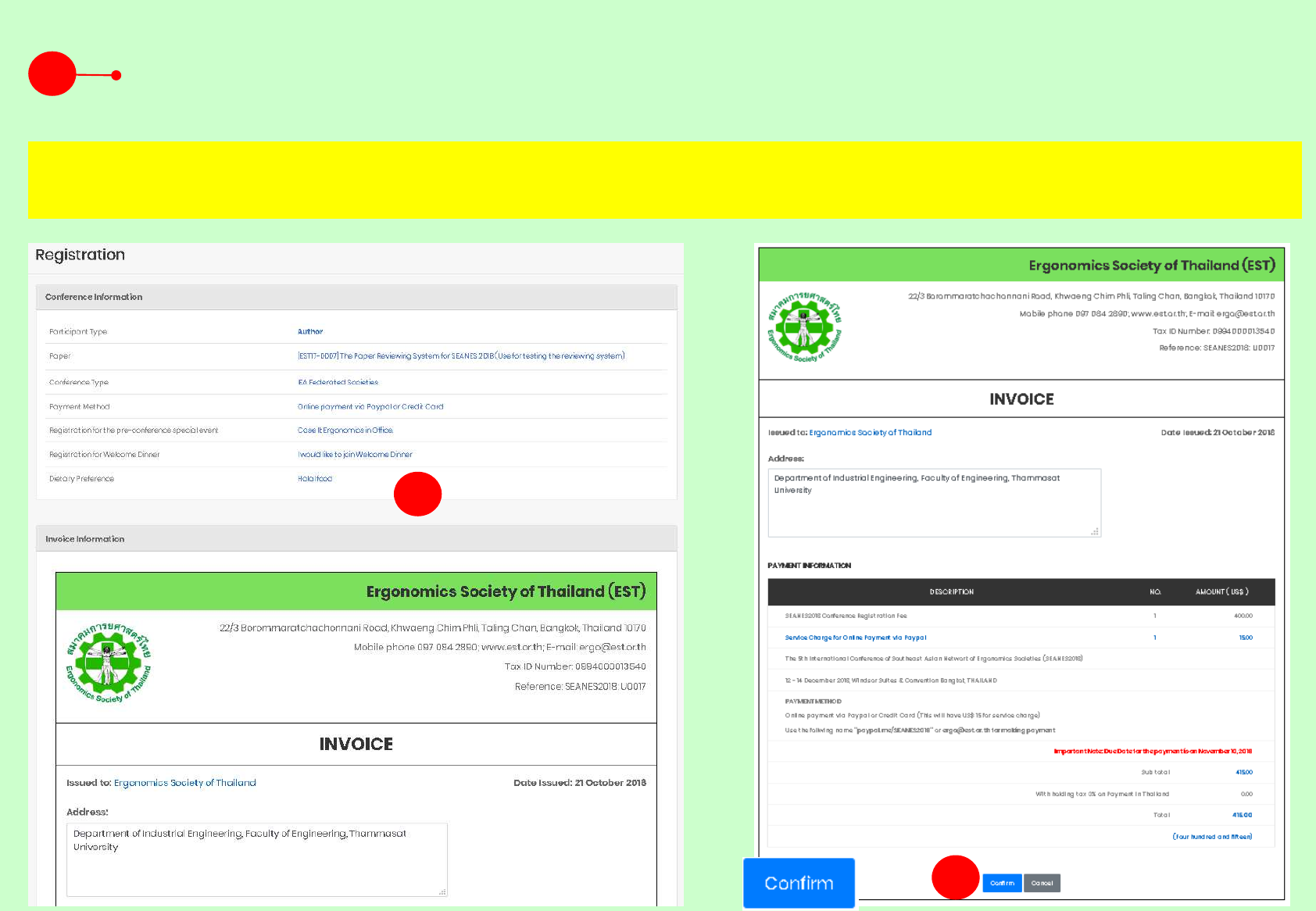Click the society logo in the invoice with payment table
The image size is (1316, 911).
(x=805, y=328)
